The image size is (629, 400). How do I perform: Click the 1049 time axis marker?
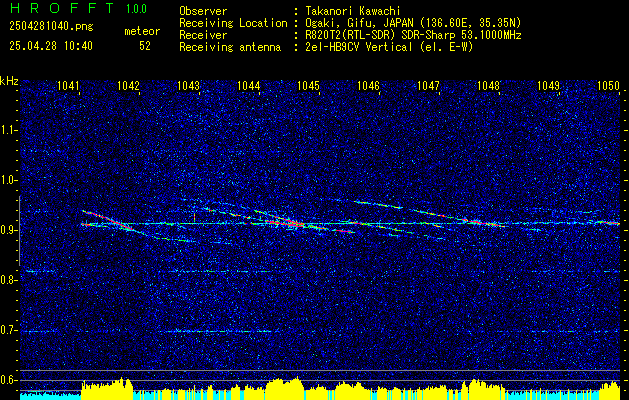548,86
